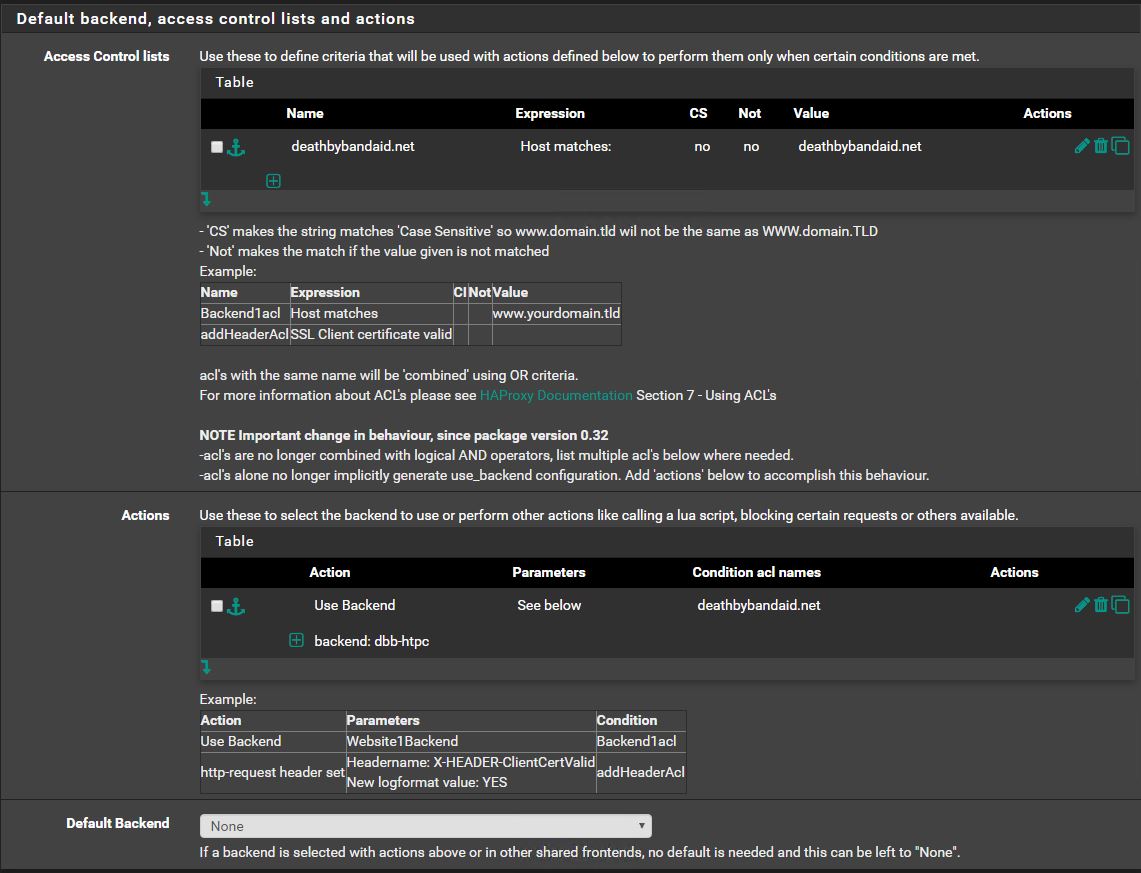
Task: Click the Use Backend action cell
Action: coord(354,605)
